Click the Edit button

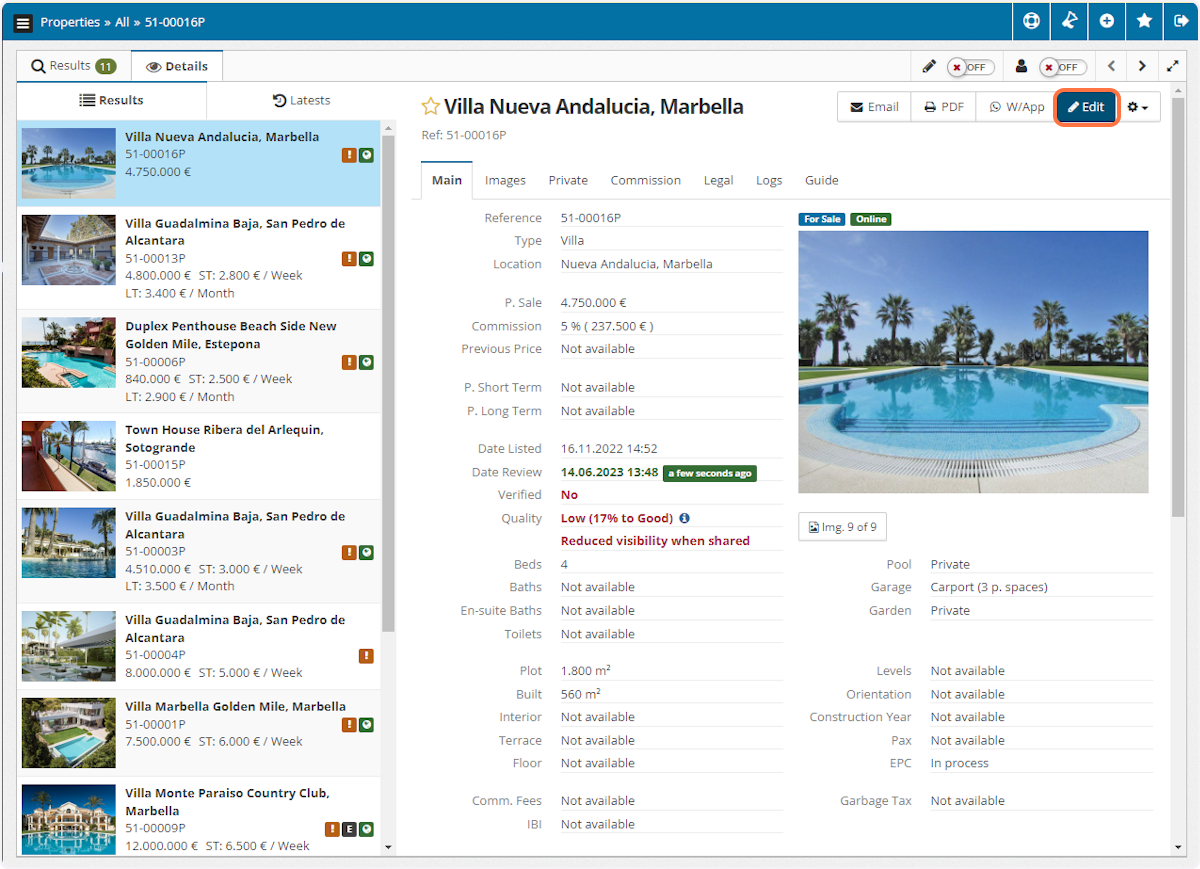1086,107
